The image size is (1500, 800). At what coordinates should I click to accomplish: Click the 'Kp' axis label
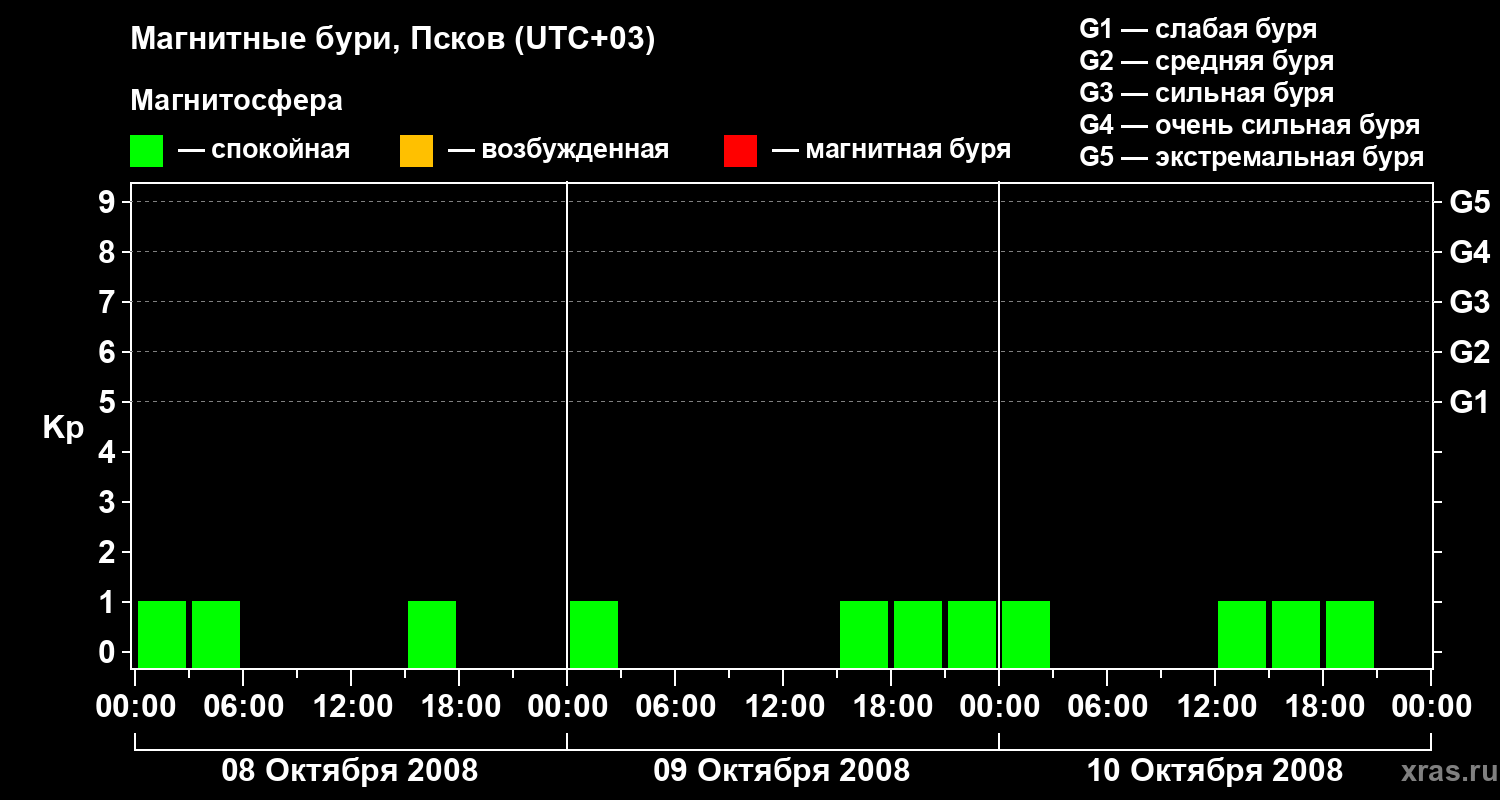[63, 428]
